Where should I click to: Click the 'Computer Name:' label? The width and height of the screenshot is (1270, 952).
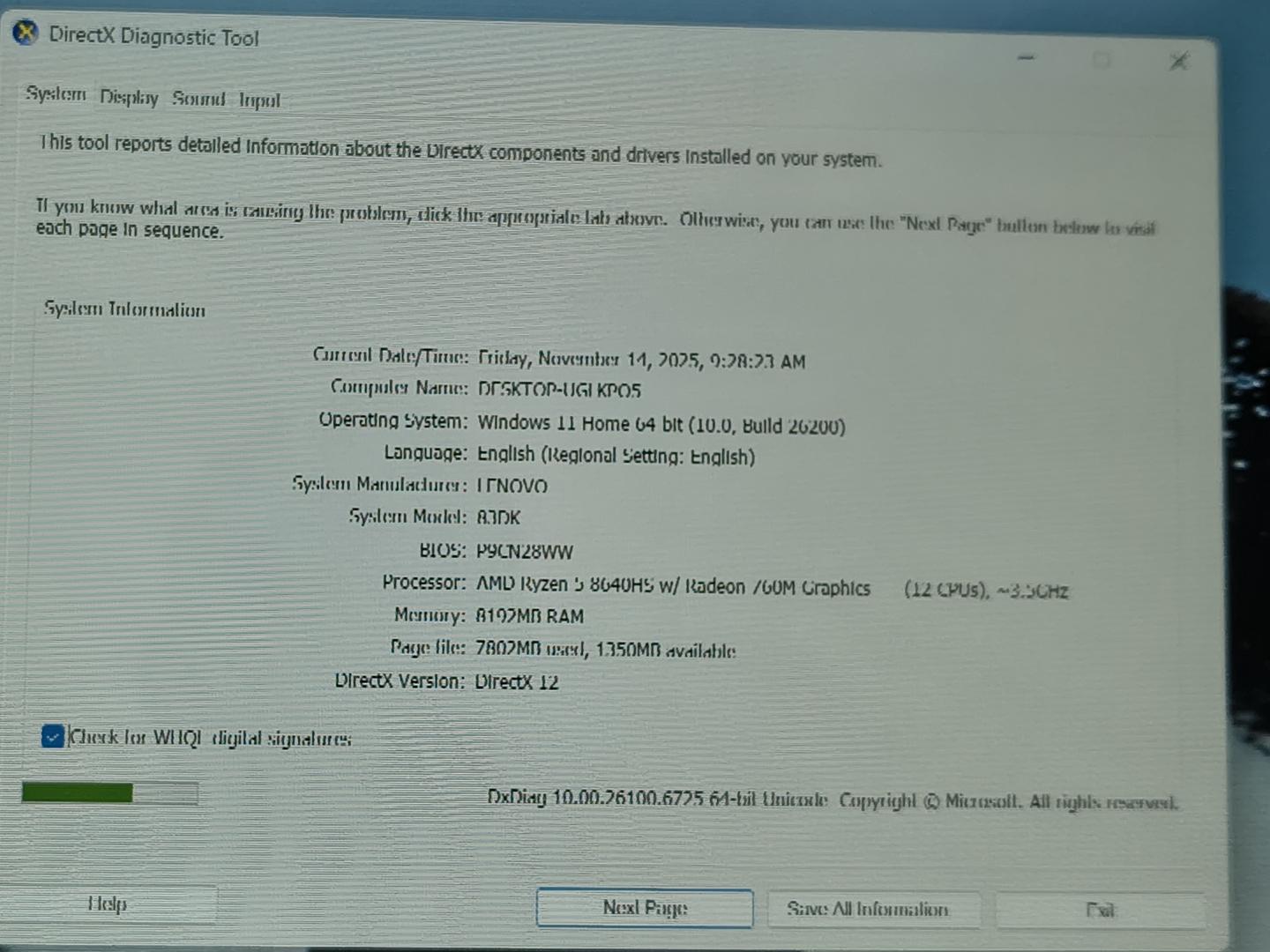pyautogui.click(x=400, y=387)
